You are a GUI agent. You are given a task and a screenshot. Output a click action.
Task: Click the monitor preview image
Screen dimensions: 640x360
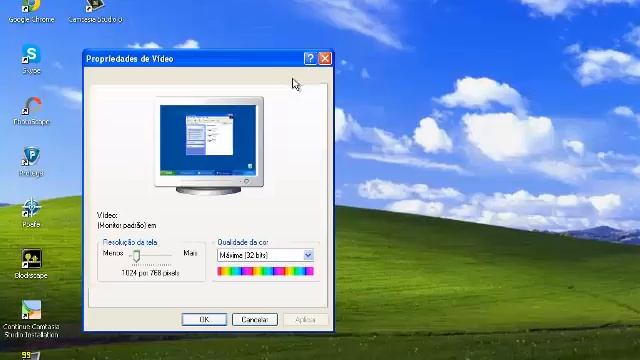click(209, 146)
